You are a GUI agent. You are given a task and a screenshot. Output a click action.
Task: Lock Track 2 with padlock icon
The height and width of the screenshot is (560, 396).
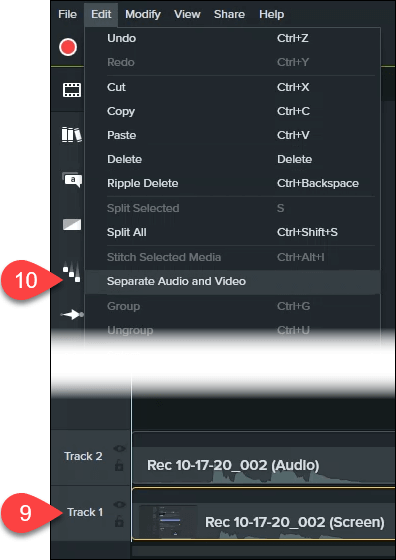[x=119, y=465]
